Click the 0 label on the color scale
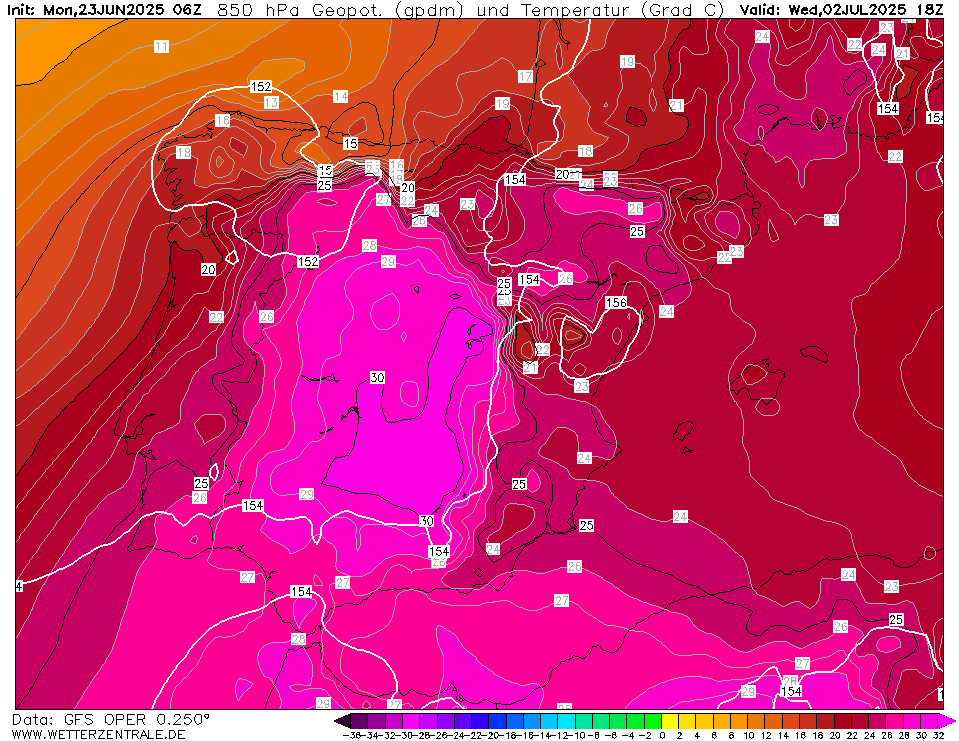Image resolution: width=959 pixels, height=741 pixels. tap(662, 735)
